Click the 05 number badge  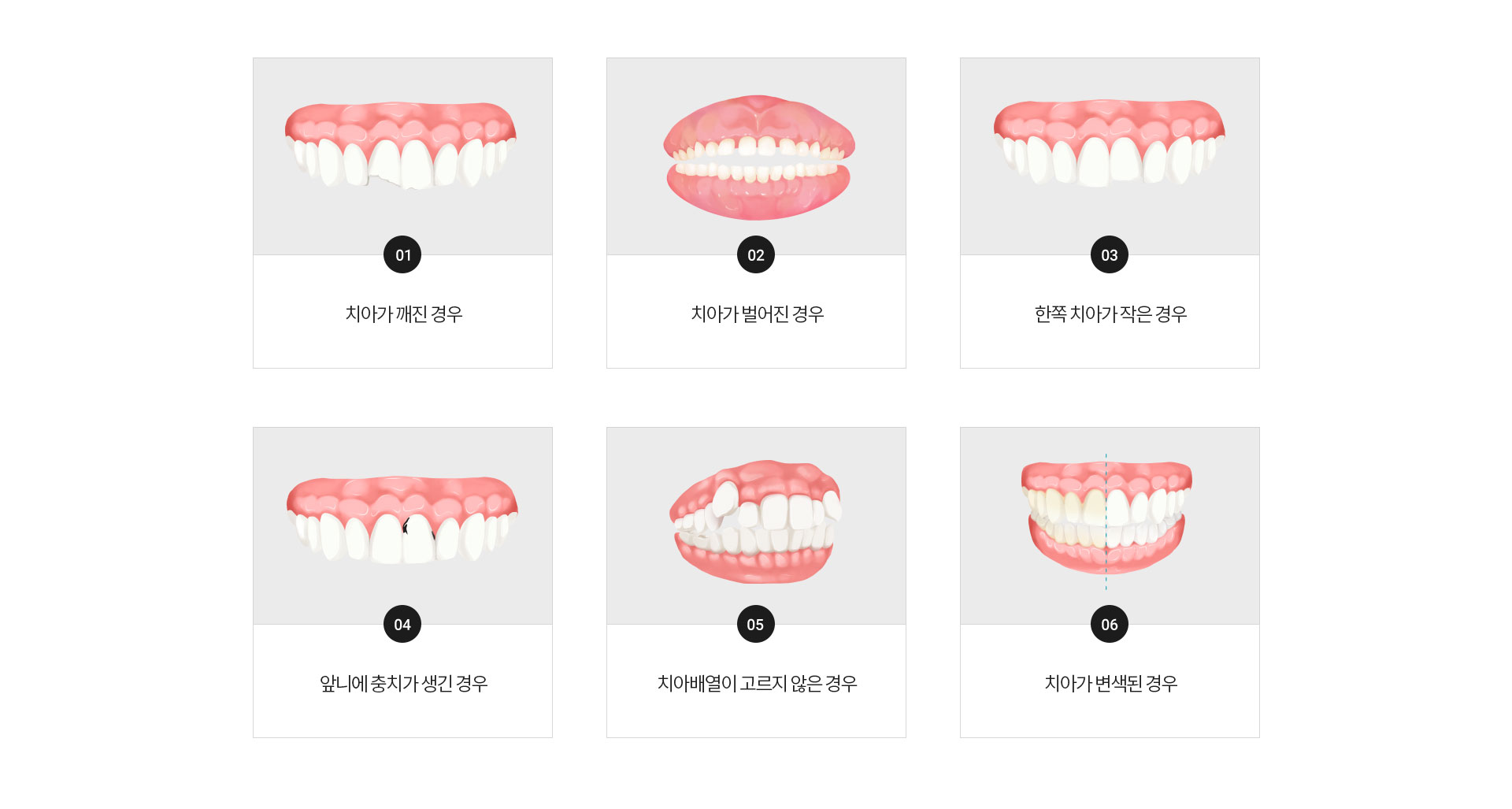coord(756,624)
